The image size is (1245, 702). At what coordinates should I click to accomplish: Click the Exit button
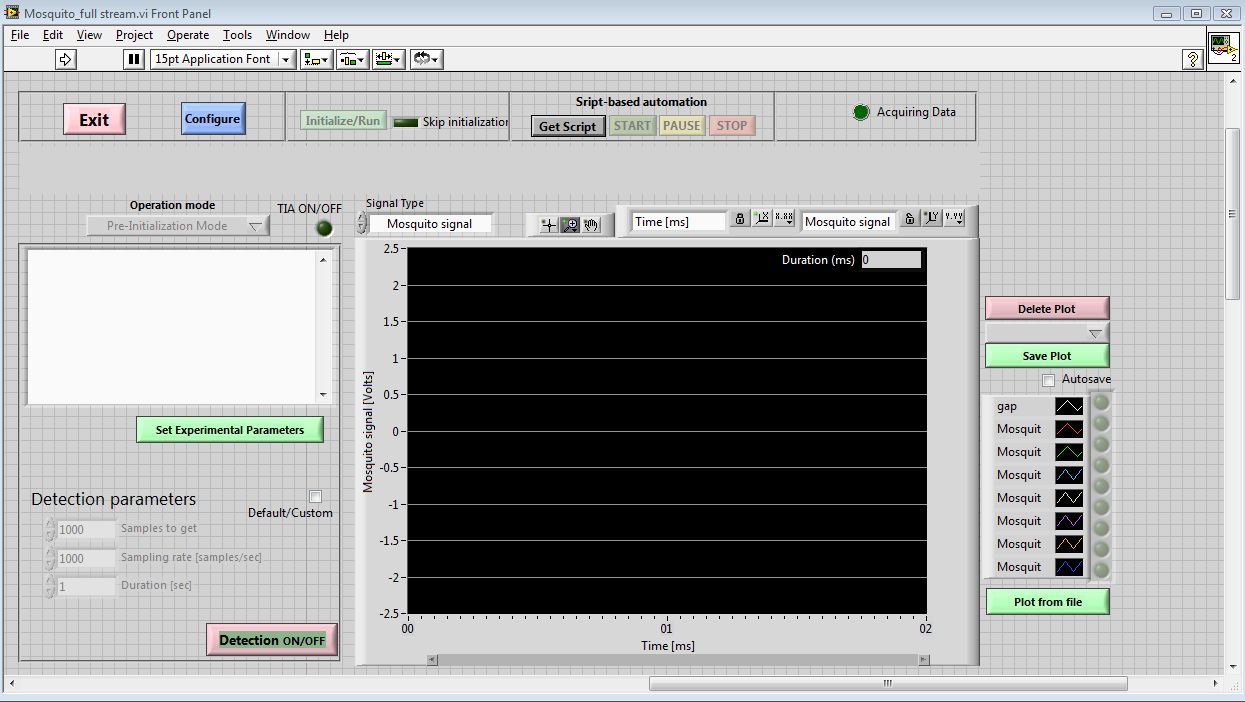(94, 120)
